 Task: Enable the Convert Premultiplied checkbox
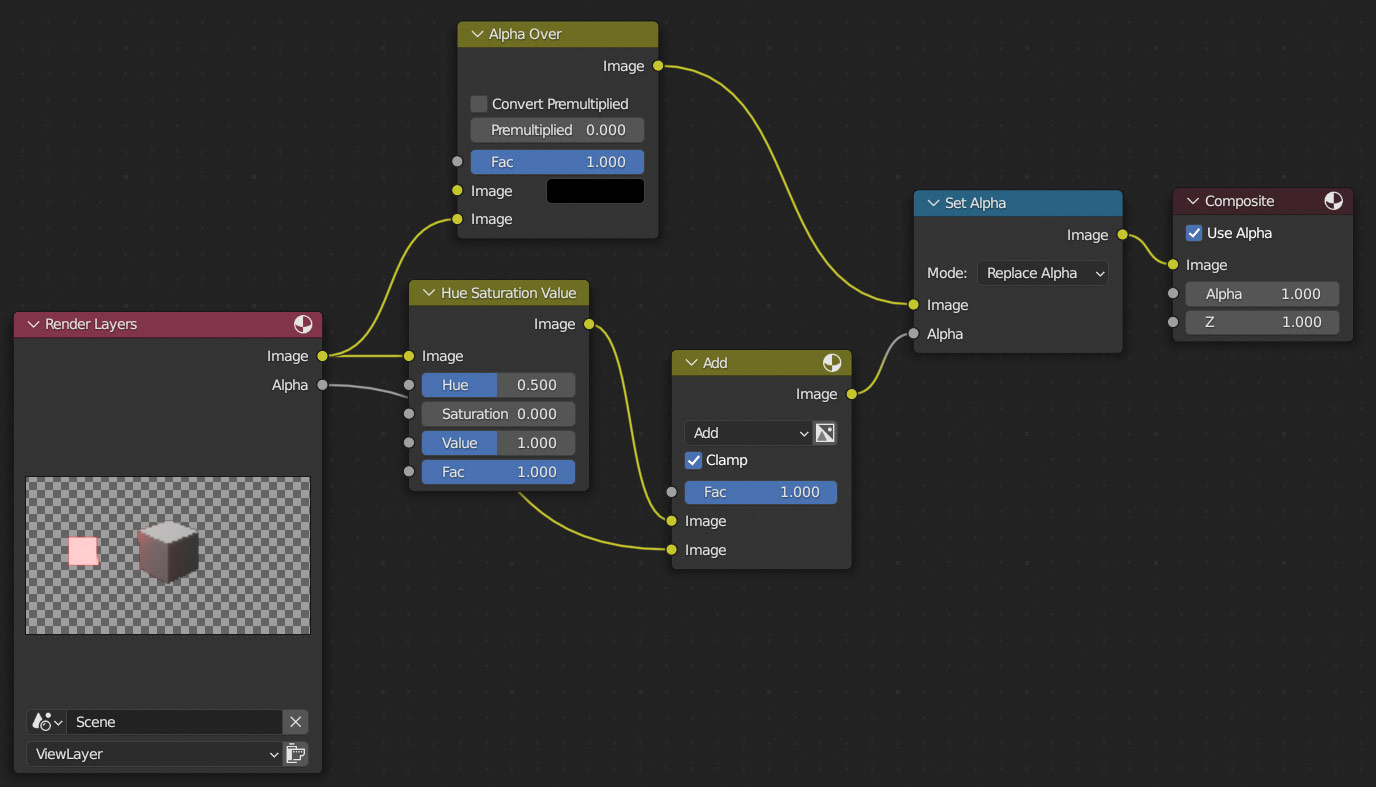(x=479, y=104)
